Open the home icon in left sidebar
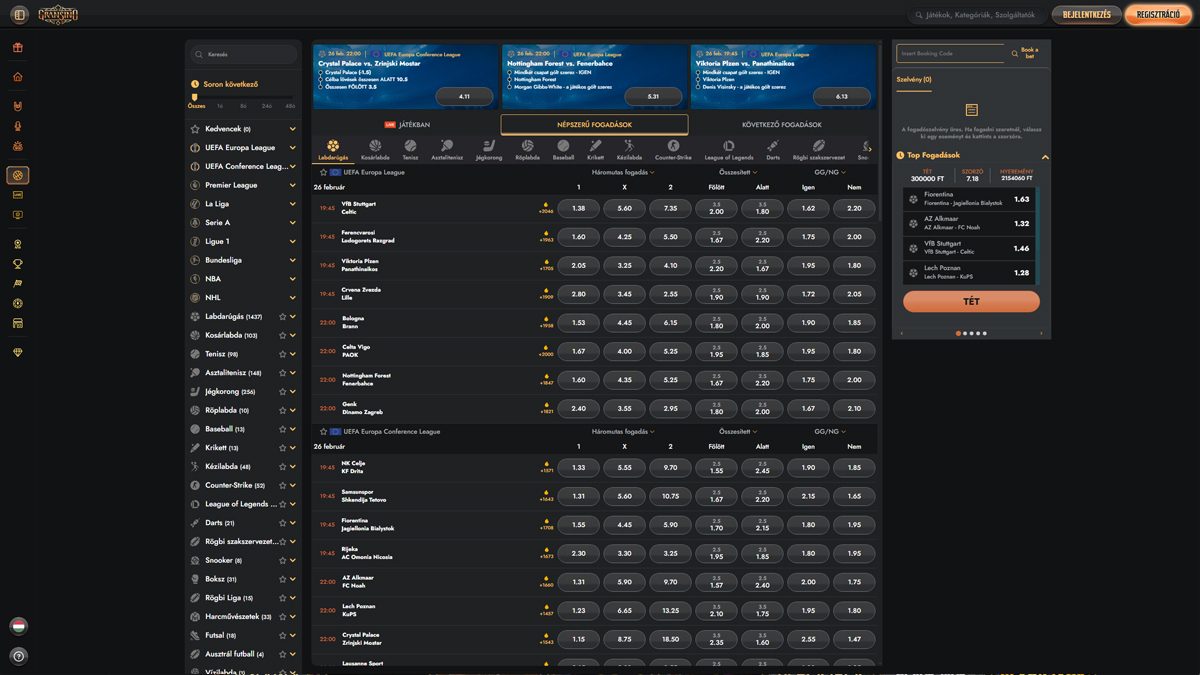1200x675 pixels. click(18, 77)
